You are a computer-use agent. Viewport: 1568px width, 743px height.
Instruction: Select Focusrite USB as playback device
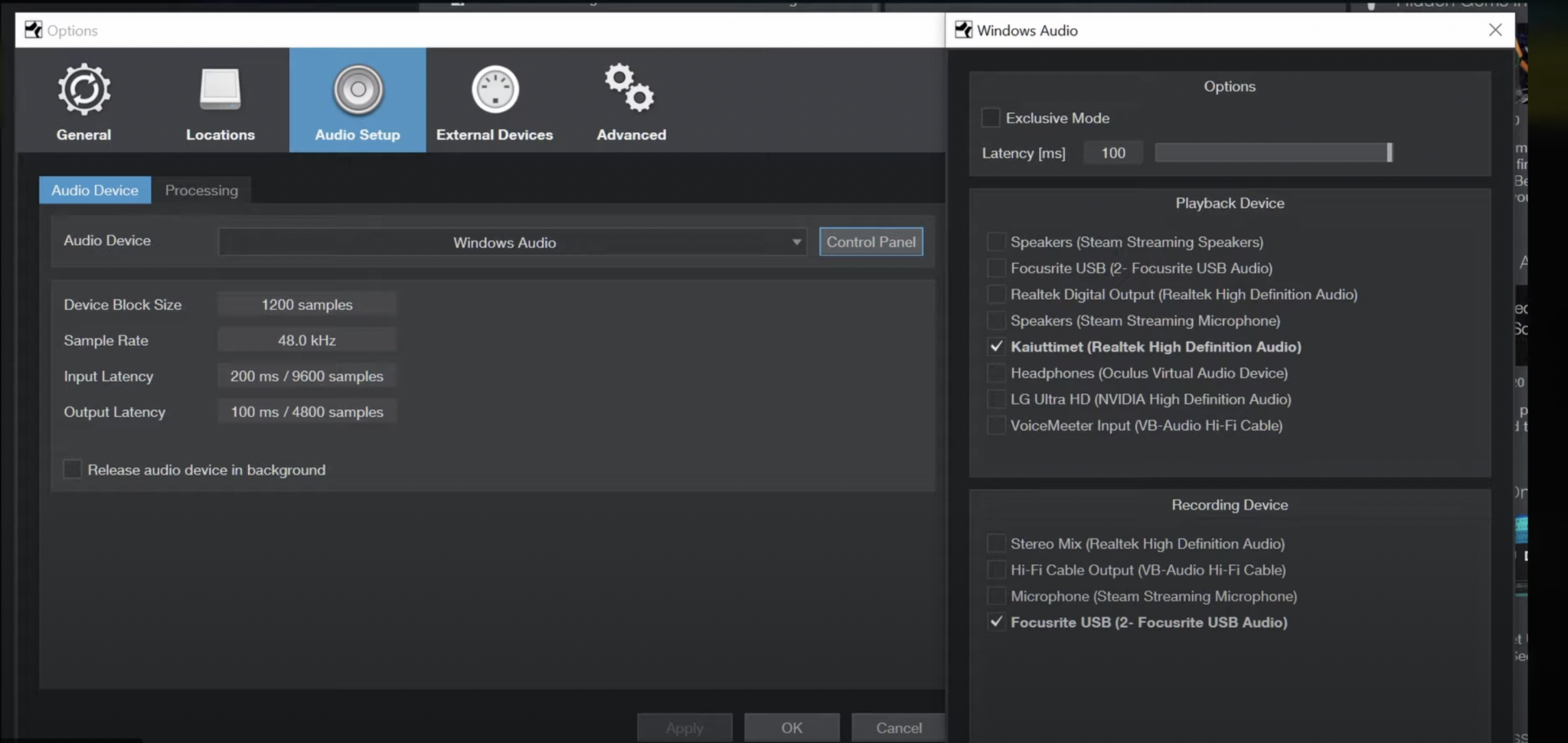tap(996, 268)
